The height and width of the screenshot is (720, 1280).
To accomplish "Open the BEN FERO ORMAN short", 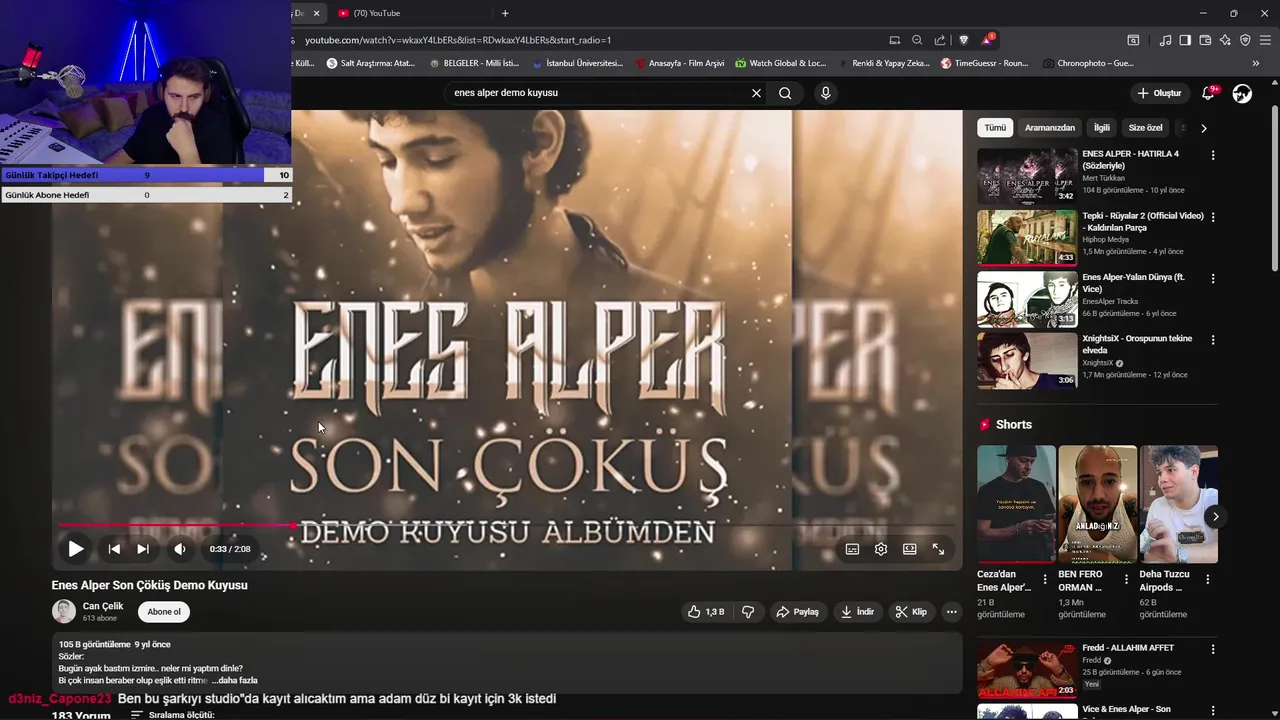I will click(1097, 504).
